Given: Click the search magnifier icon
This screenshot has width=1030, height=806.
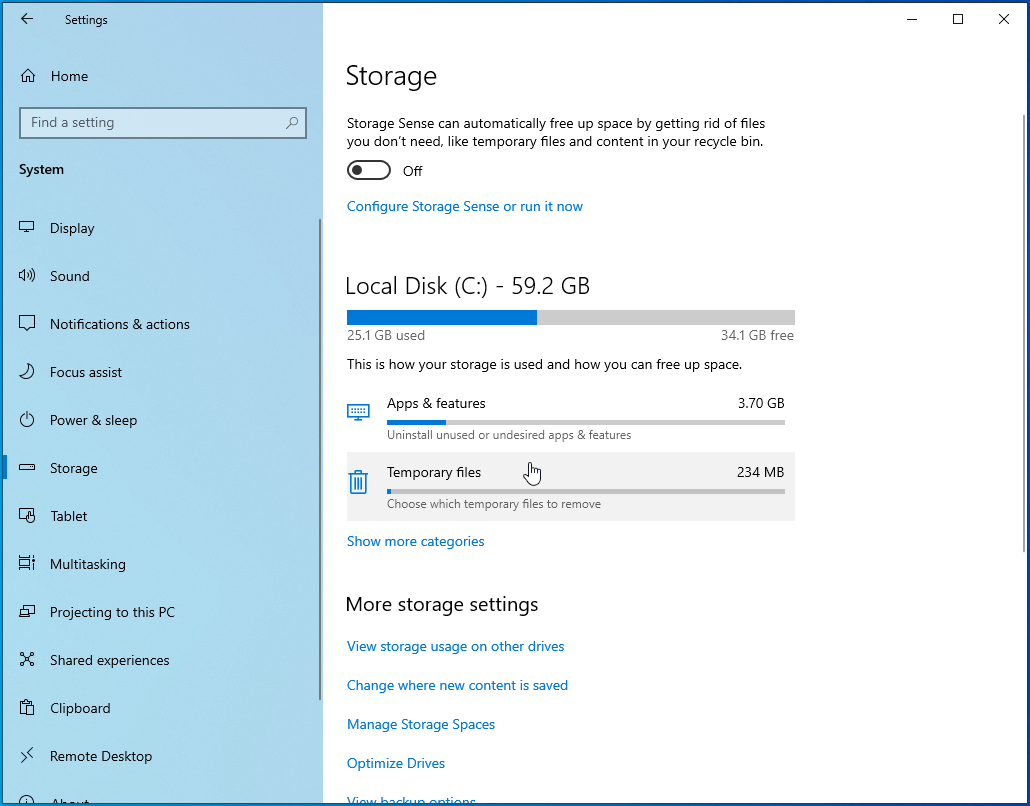Looking at the screenshot, I should (x=292, y=123).
